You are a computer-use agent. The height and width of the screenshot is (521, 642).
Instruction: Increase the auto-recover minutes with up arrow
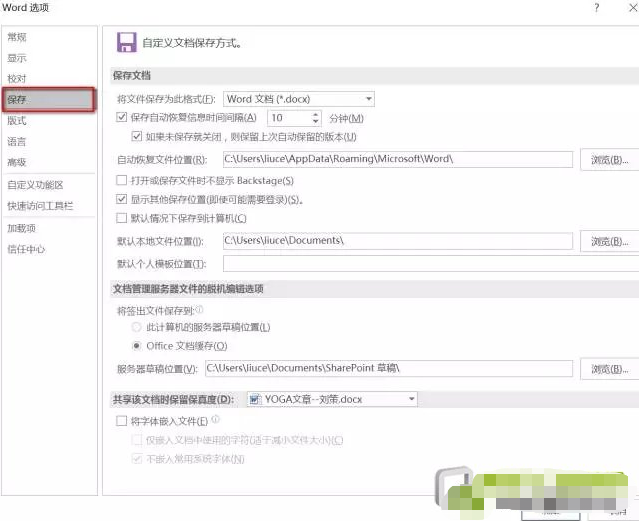pos(315,115)
